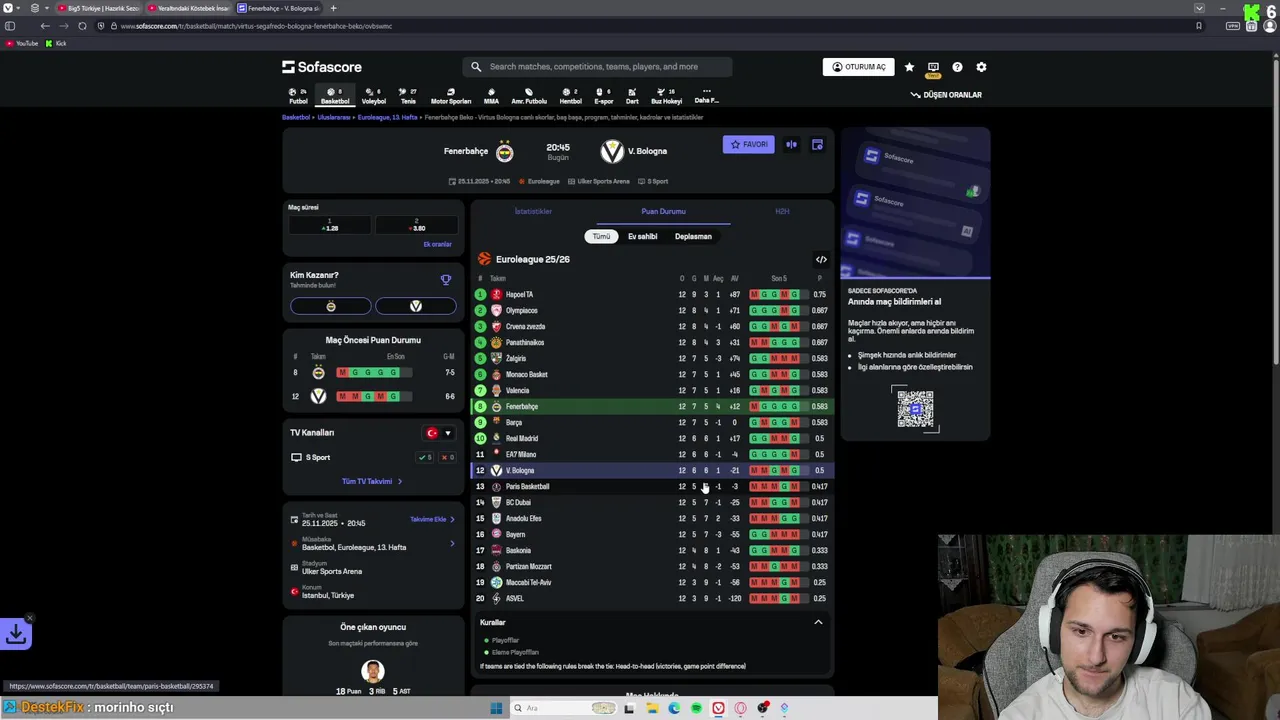Open Hapoel TA row in standings
Viewport: 1280px width, 720px height.
coord(652,294)
